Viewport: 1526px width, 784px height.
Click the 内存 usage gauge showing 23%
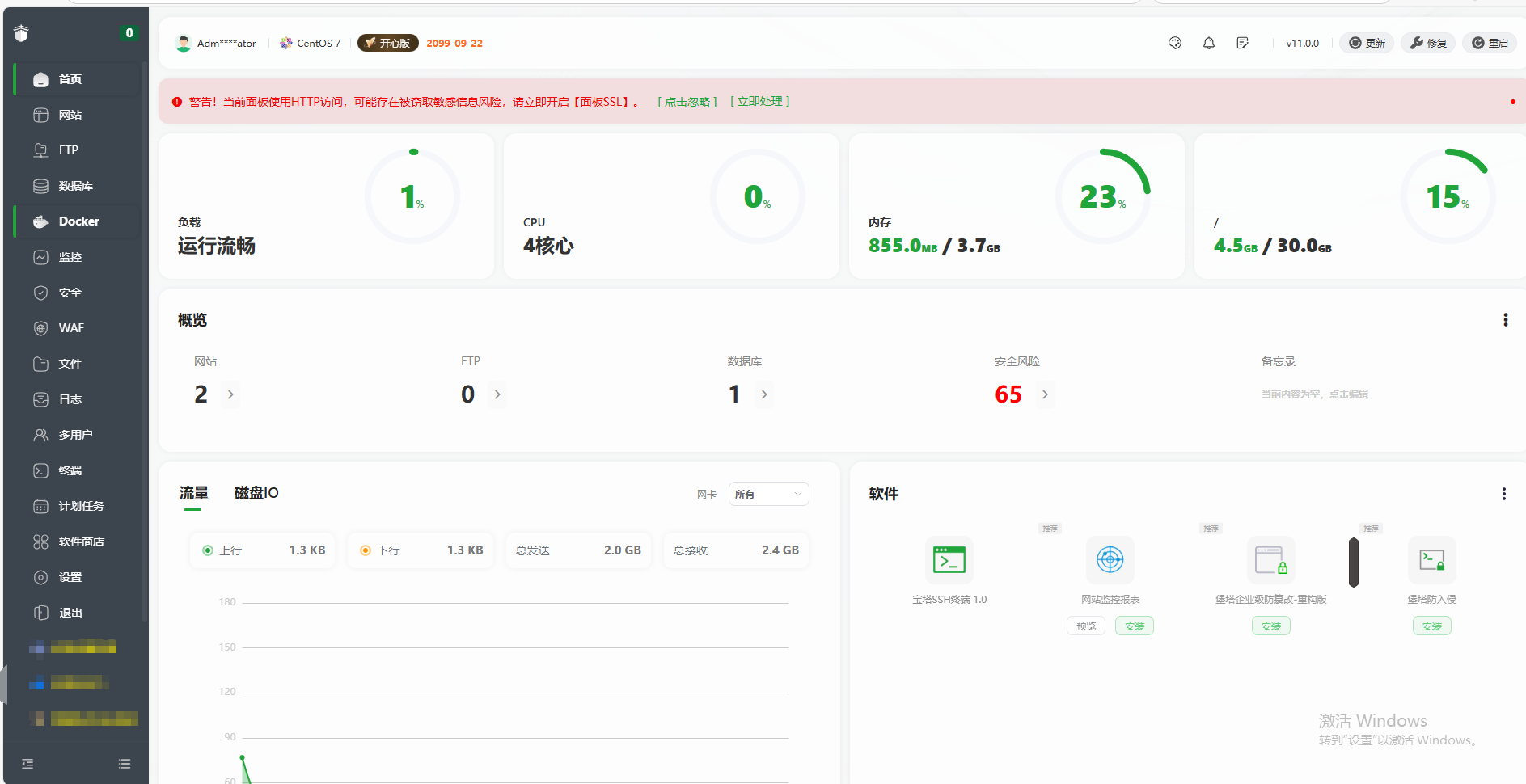coord(1102,196)
